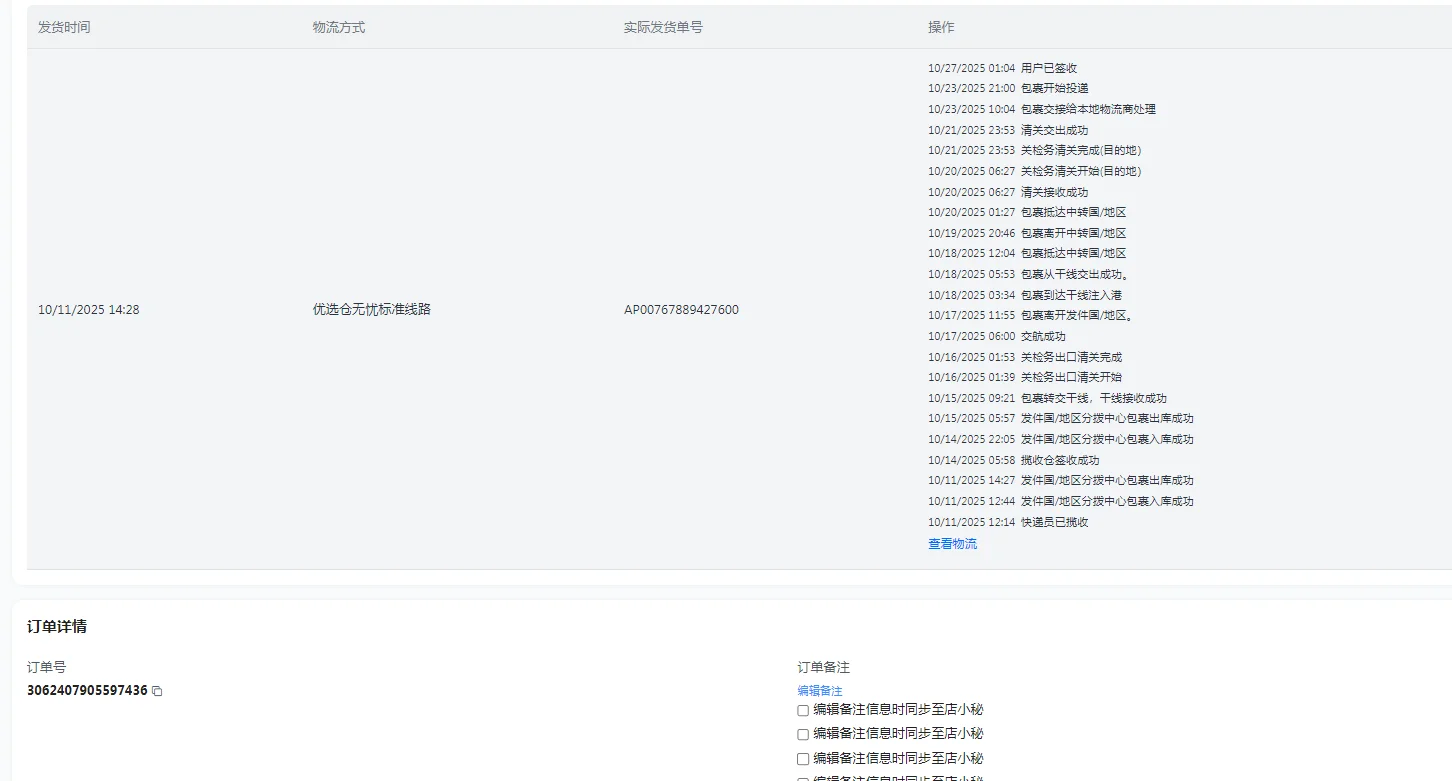
Task: Select ship time 10/11/2025 14:28
Action: pos(89,310)
